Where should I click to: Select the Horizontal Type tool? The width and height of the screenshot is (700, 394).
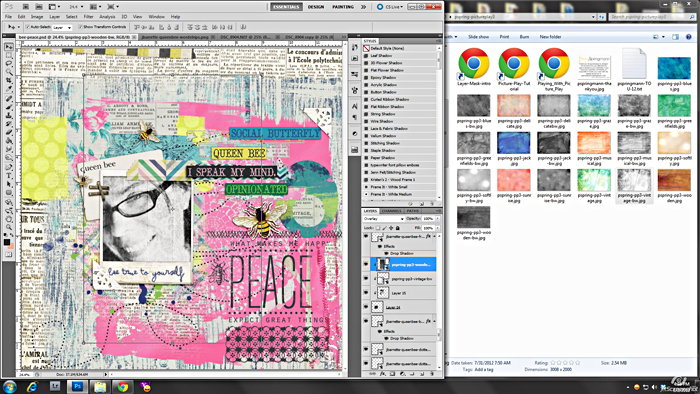[8, 176]
